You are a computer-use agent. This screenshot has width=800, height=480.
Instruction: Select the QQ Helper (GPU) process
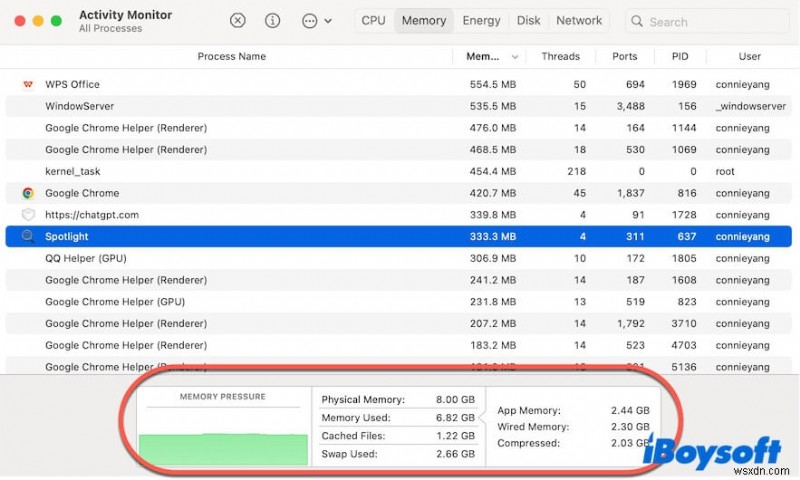(x=86, y=258)
